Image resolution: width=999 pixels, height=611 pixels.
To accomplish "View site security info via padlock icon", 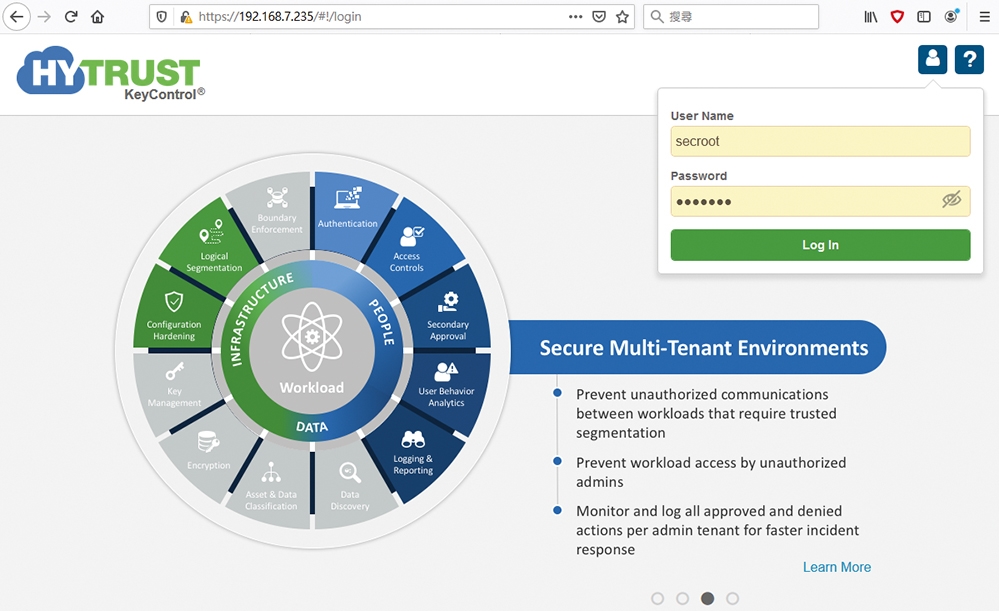I will tap(185, 17).
